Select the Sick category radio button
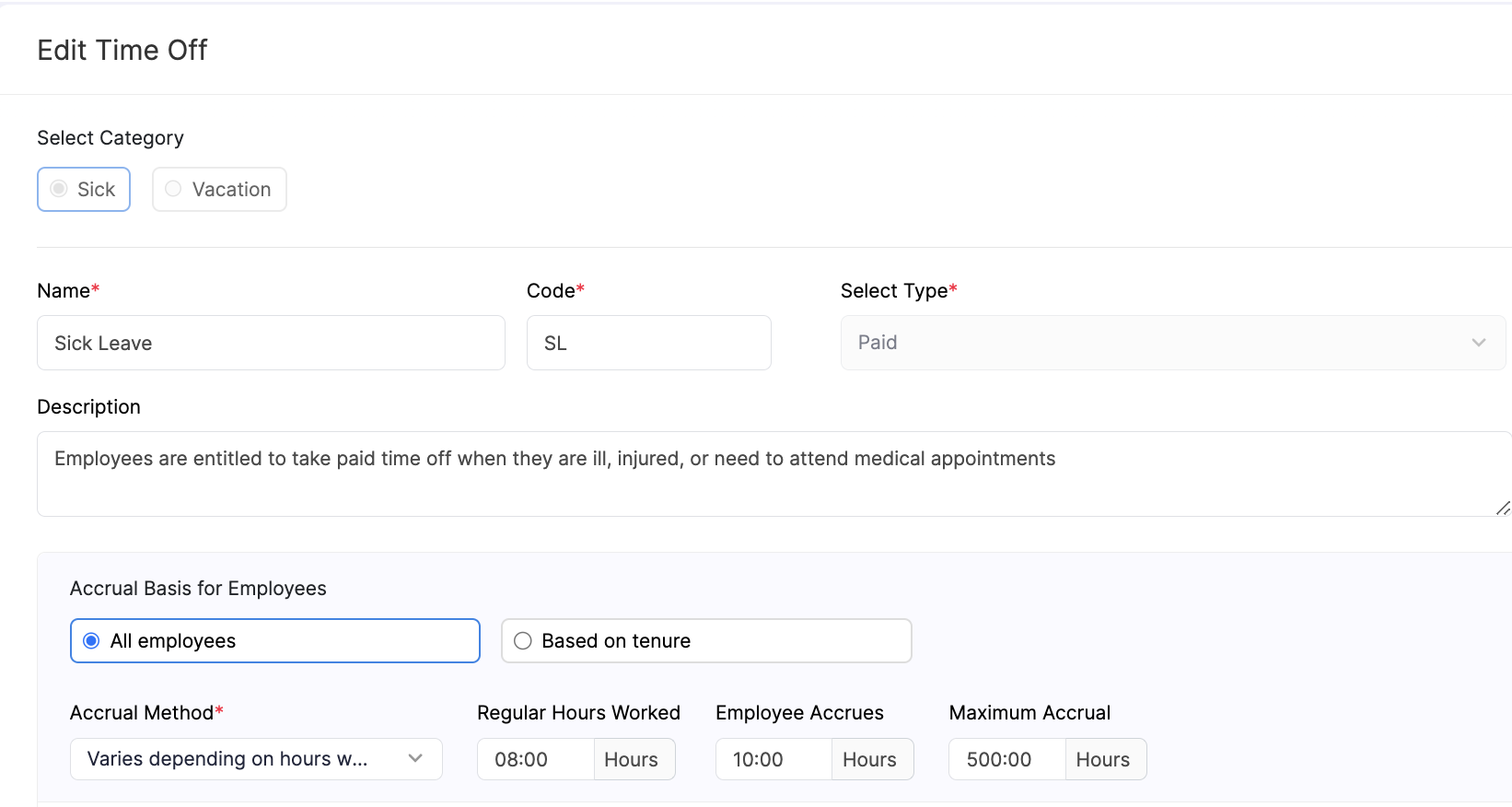 coord(60,189)
